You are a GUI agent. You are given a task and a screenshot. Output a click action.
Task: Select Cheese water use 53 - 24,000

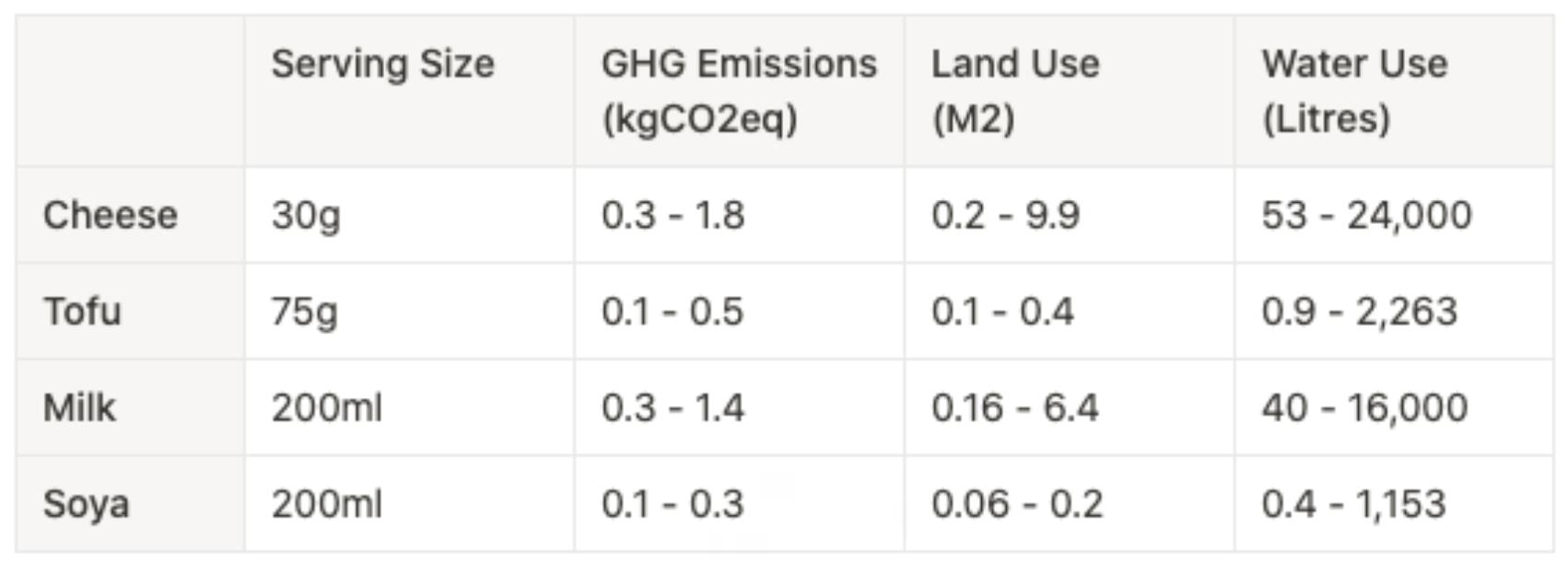(1366, 216)
